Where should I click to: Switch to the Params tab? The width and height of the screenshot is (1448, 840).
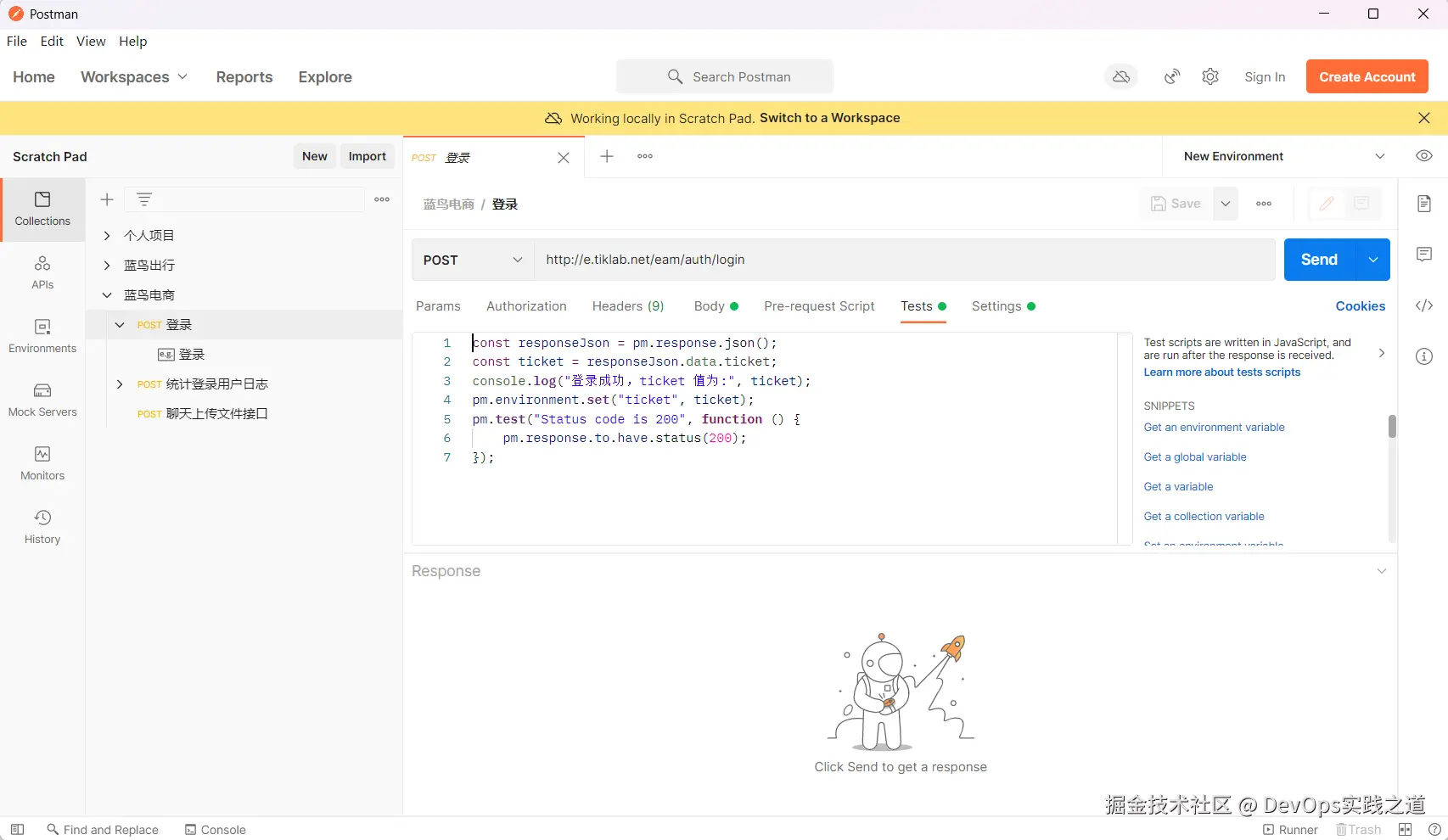pos(438,306)
